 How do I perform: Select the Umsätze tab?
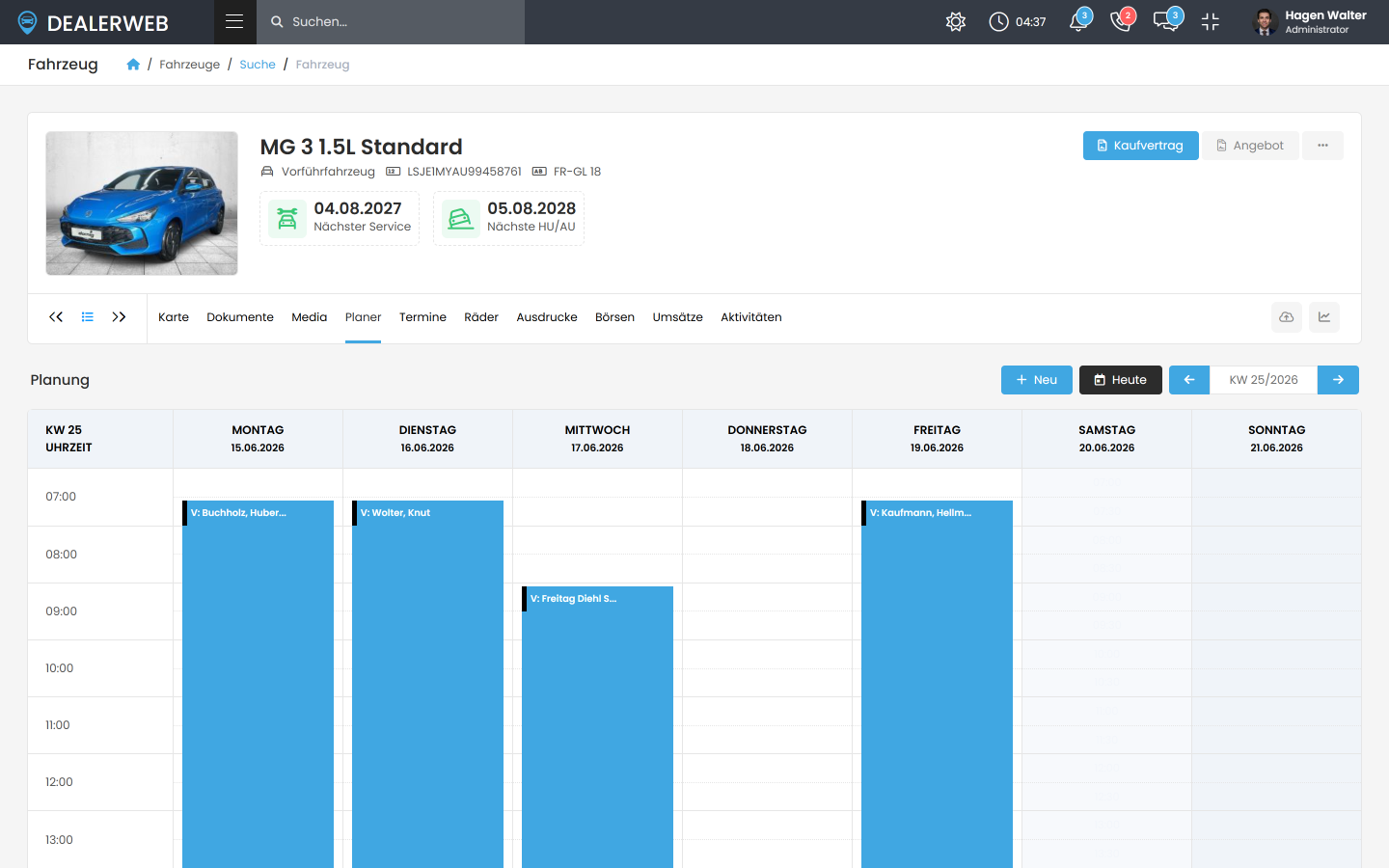[678, 317]
